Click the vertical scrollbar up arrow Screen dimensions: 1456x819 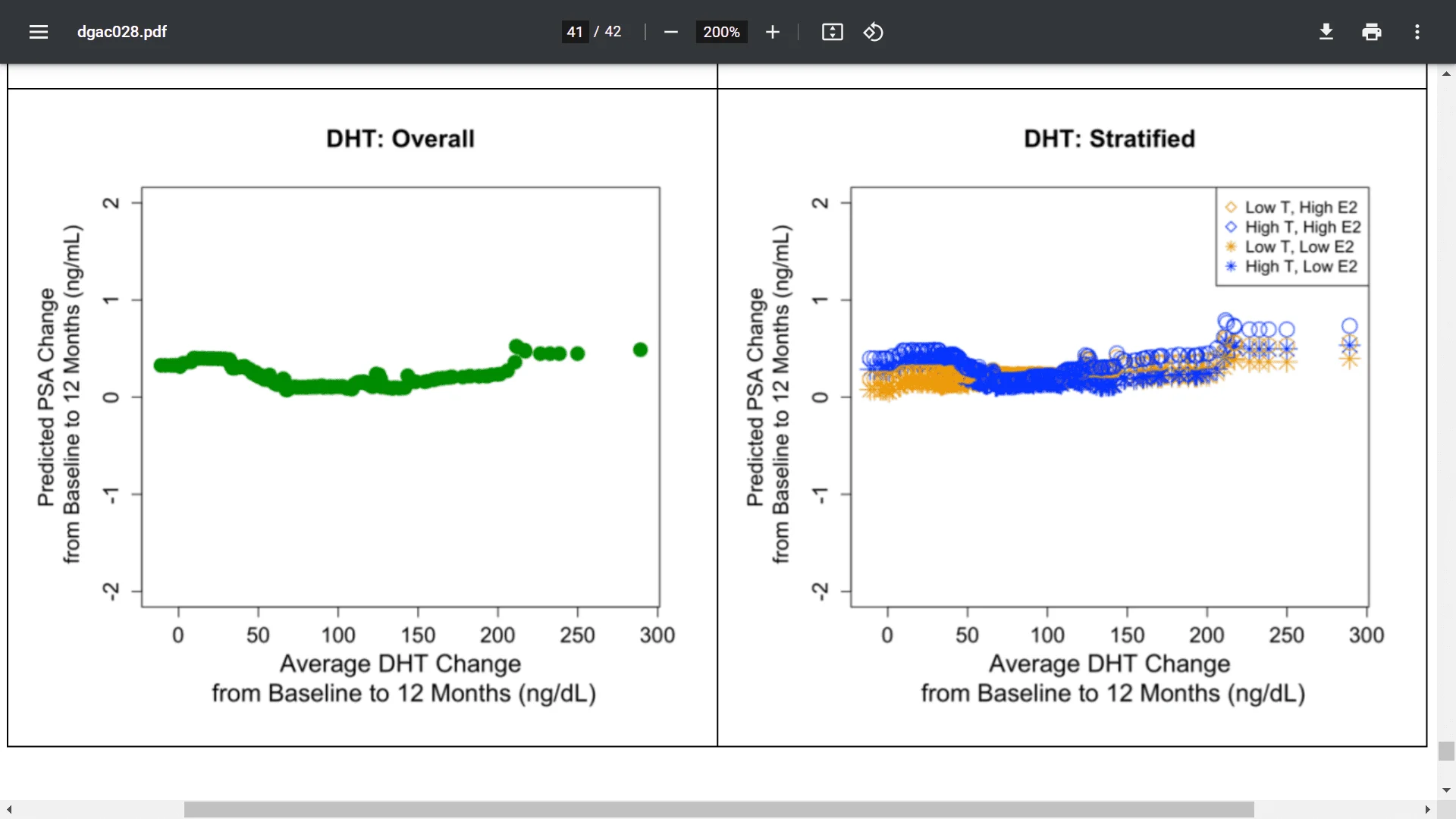tap(1446, 74)
